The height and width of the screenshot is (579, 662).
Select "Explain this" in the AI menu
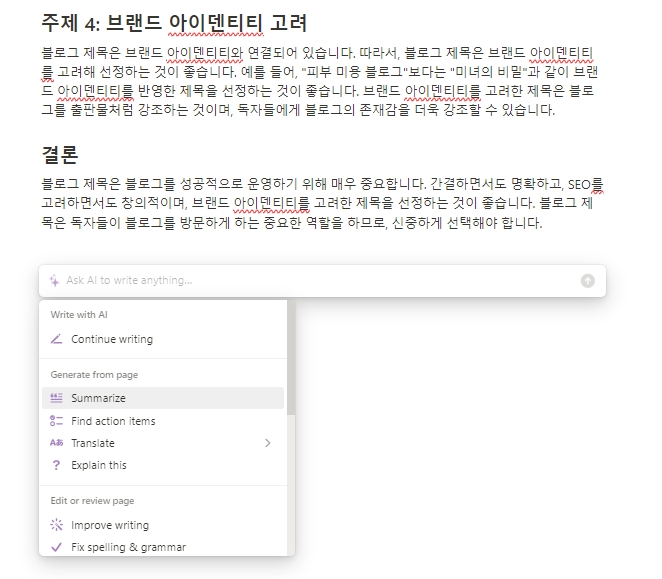pyautogui.click(x=99, y=465)
